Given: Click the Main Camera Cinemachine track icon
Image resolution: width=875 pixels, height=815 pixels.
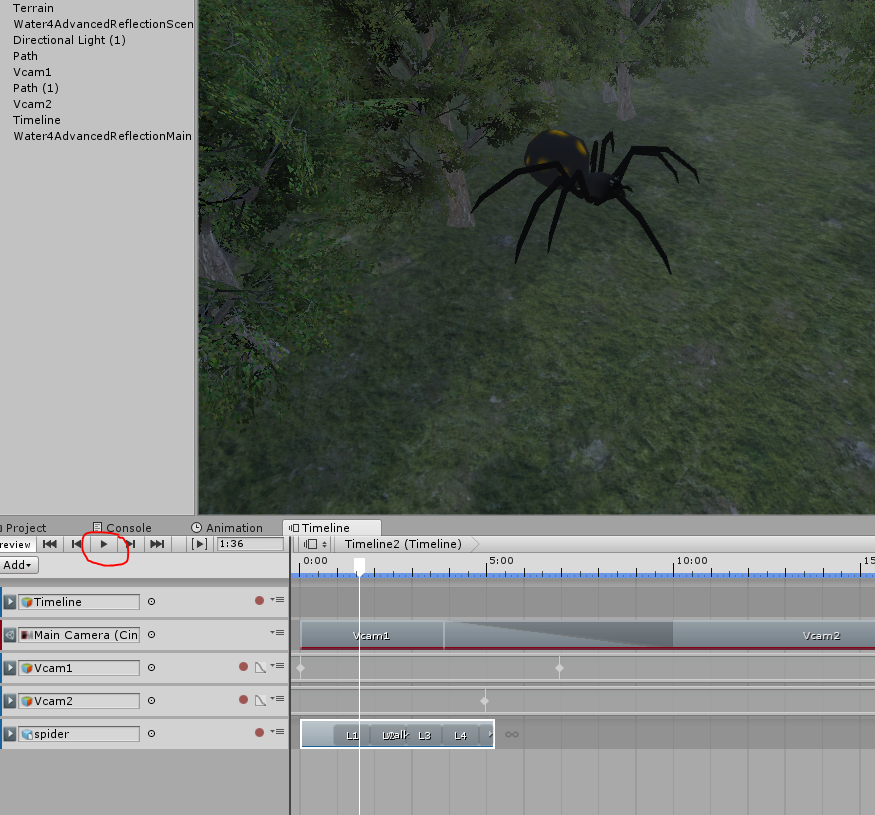Looking at the screenshot, I should pos(9,635).
